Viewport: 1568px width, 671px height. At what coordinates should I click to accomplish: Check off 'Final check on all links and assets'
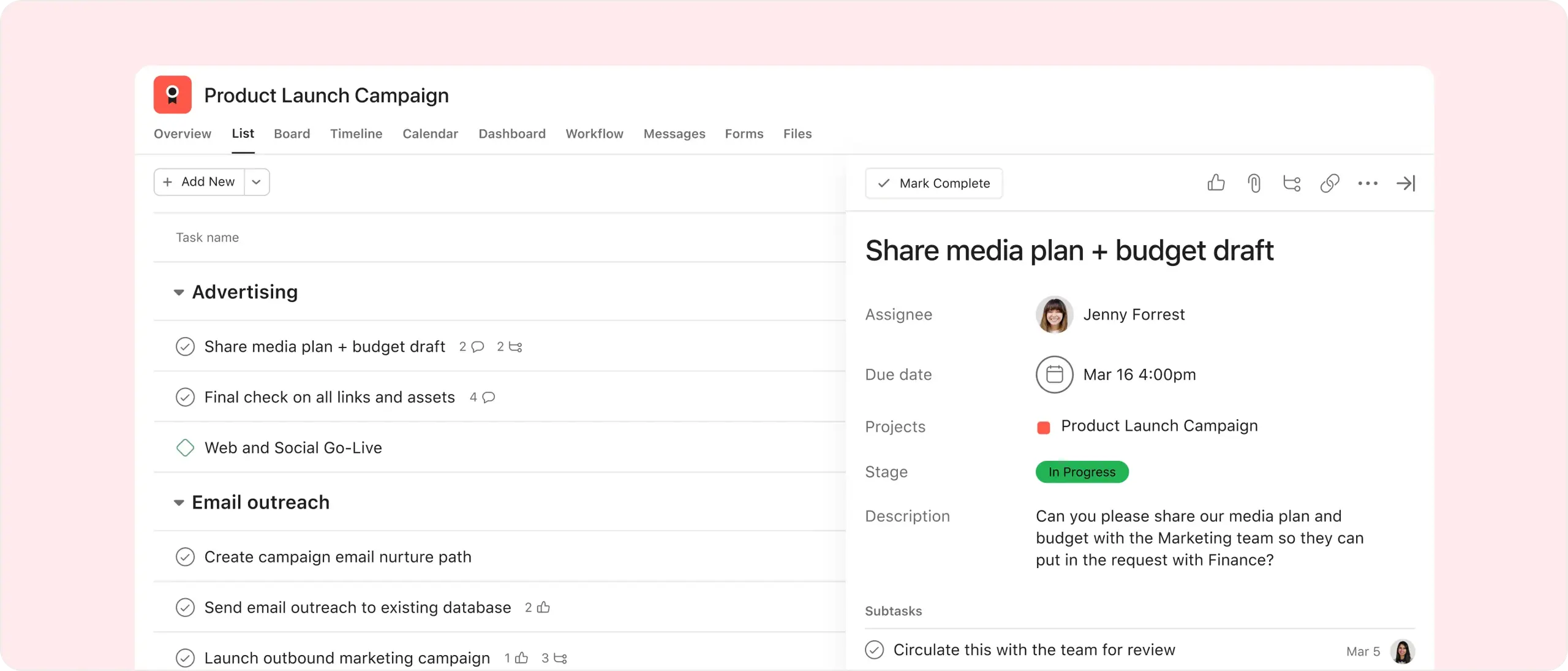(x=185, y=398)
